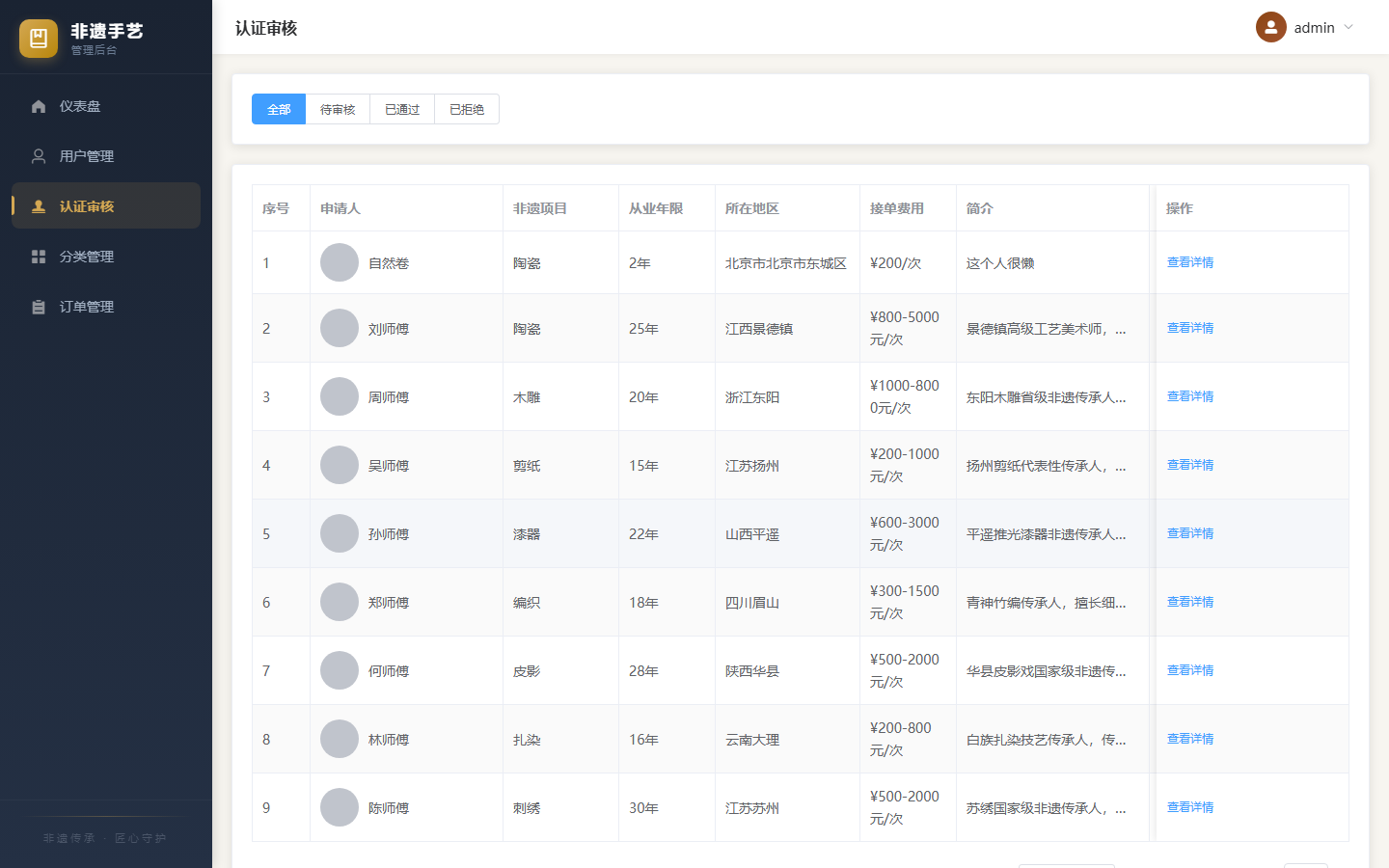Click 林师傅 applicant avatar
Image resolution: width=1389 pixels, height=868 pixels.
tap(340, 739)
